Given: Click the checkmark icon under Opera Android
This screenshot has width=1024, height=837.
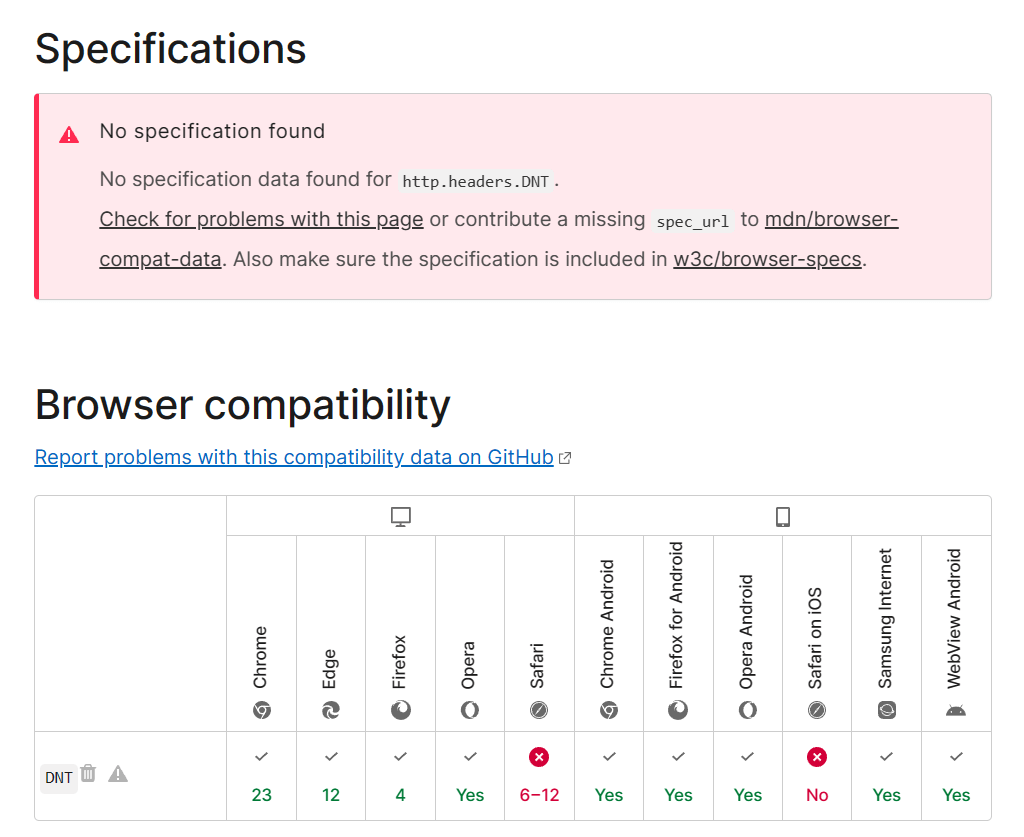Looking at the screenshot, I should [x=748, y=757].
